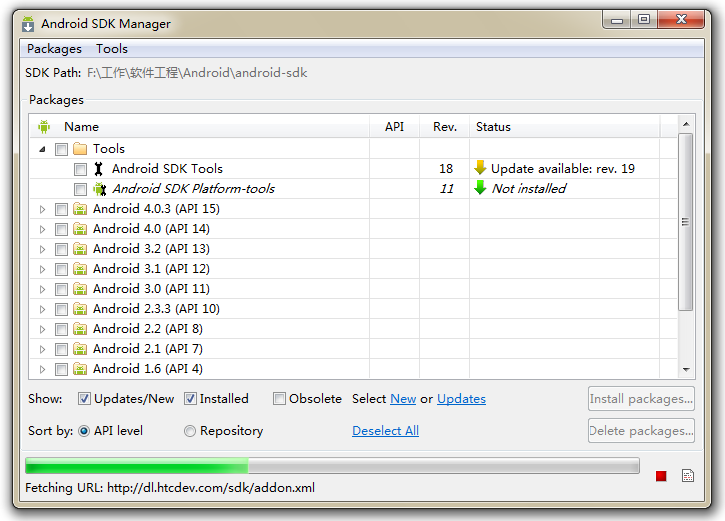Screen dimensions: 725x521
Task: Click the wrench icon beside Android SDK Tools
Action: pyautogui.click(x=98, y=169)
